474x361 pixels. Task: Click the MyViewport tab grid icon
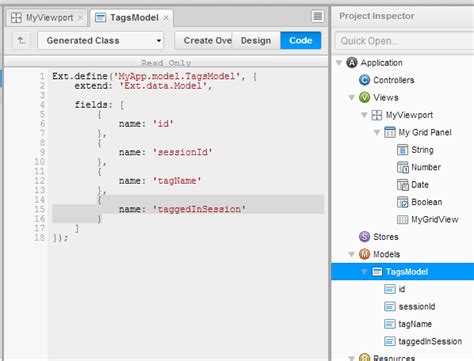point(16,17)
